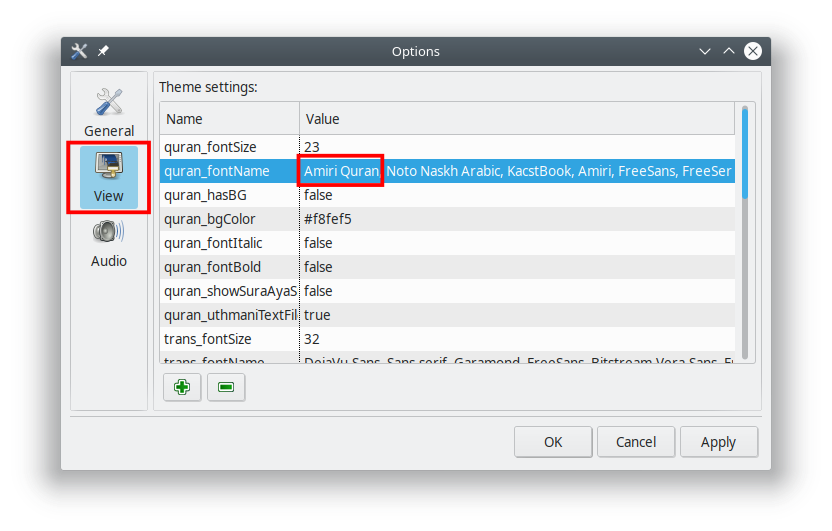Select the quran_fontSize row name

coord(210,147)
